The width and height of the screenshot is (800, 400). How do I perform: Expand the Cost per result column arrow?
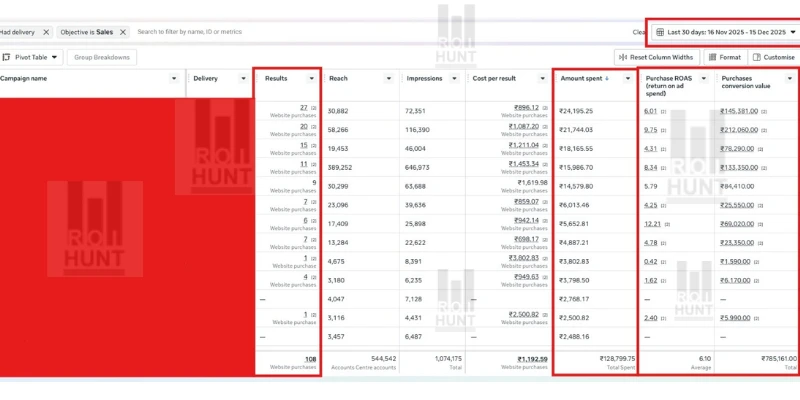[542, 79]
